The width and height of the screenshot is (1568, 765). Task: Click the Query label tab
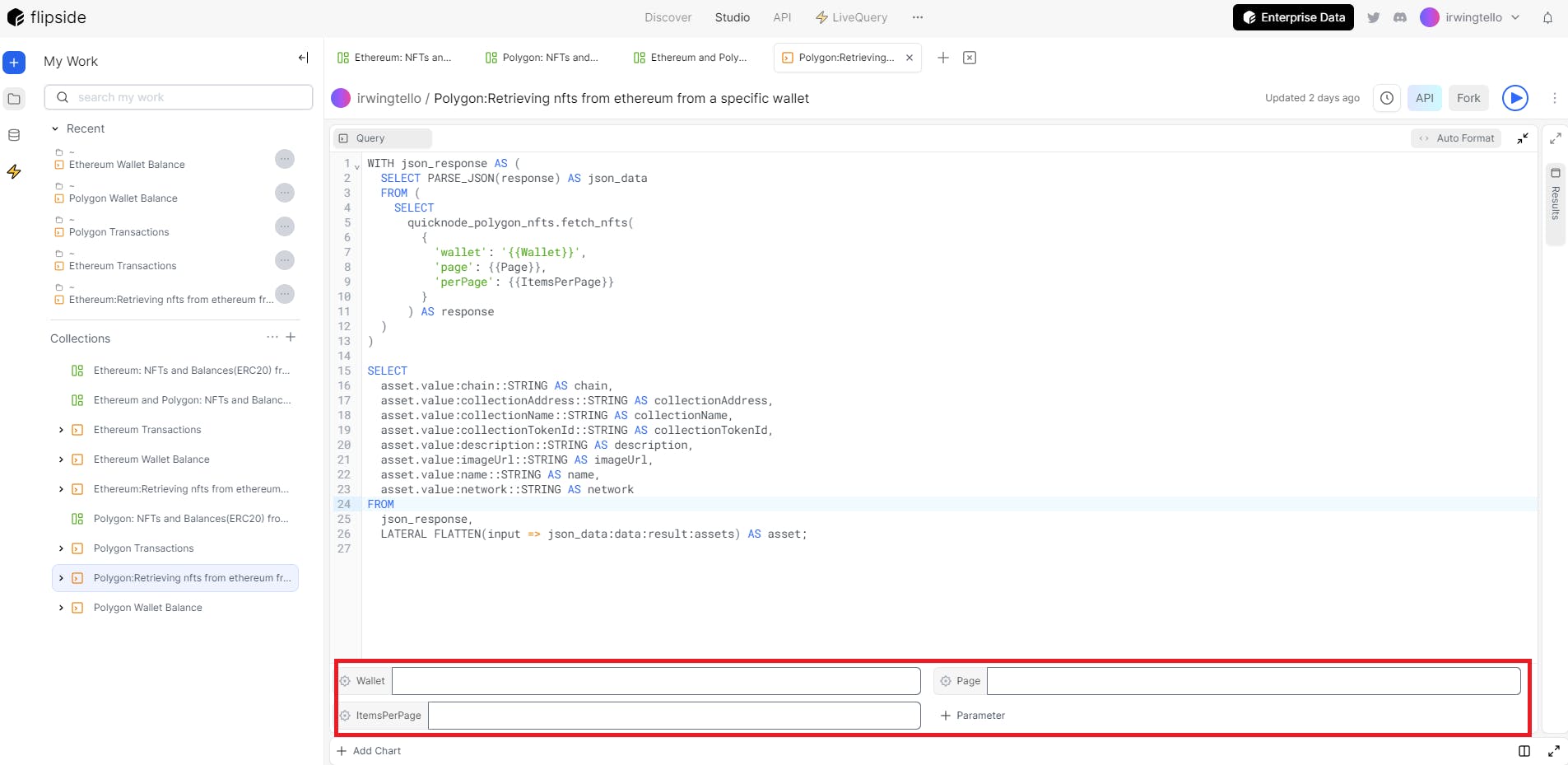[x=383, y=138]
